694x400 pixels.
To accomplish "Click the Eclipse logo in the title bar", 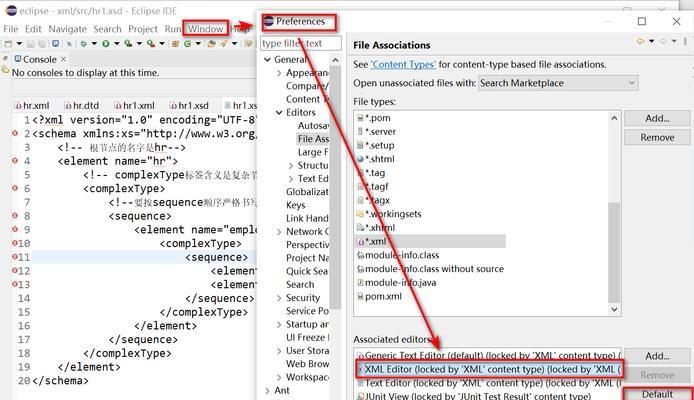I will [11, 11].
